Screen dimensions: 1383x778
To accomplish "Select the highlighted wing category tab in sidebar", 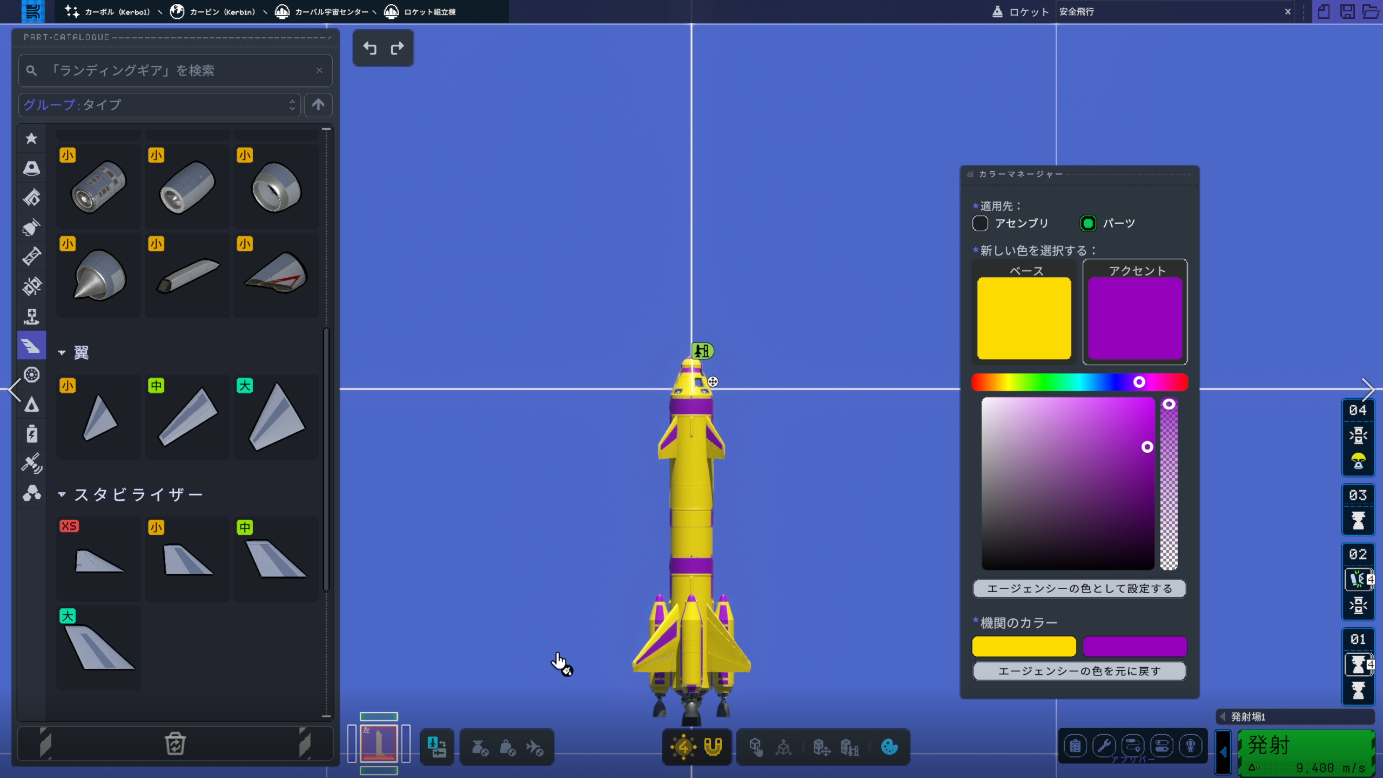I will [x=31, y=345].
